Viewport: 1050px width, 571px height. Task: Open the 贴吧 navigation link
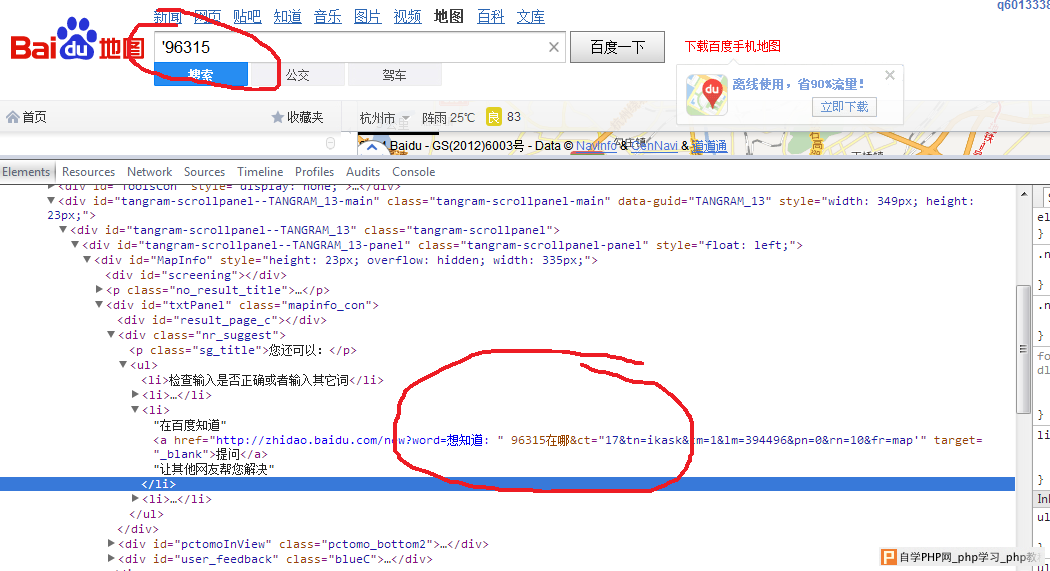[247, 16]
